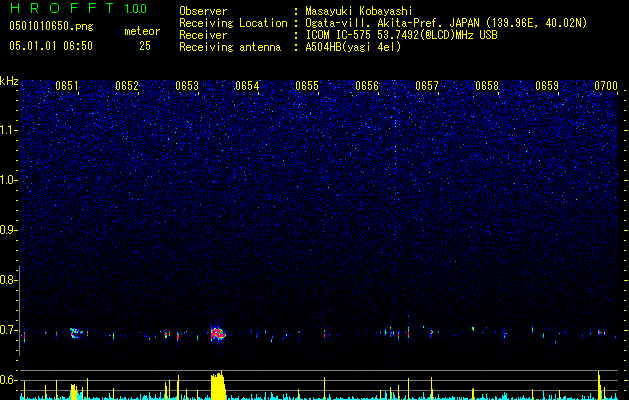The width and height of the screenshot is (629, 400).
Task: Click the A504HB(yagi 4el) antenna text
Action: [353, 47]
